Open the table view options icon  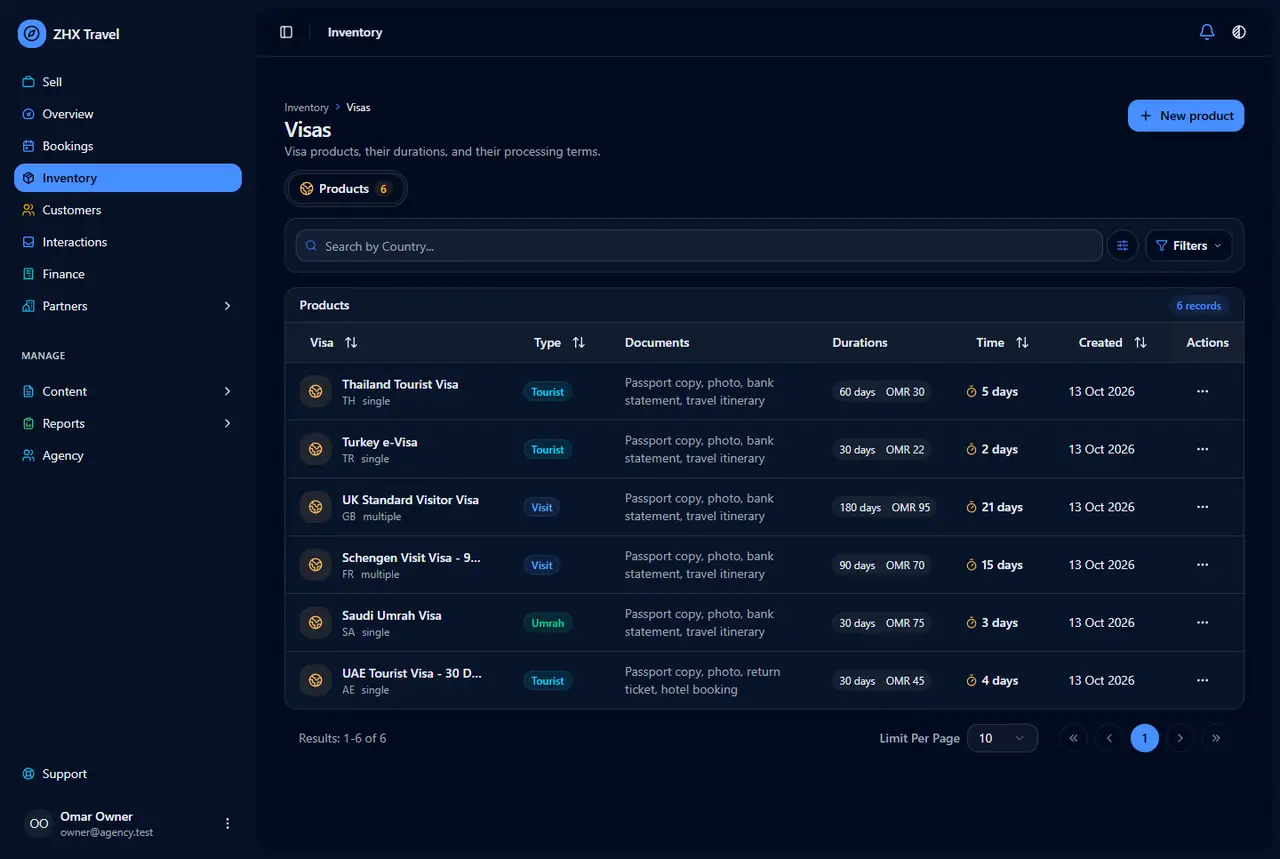pyautogui.click(x=1123, y=246)
